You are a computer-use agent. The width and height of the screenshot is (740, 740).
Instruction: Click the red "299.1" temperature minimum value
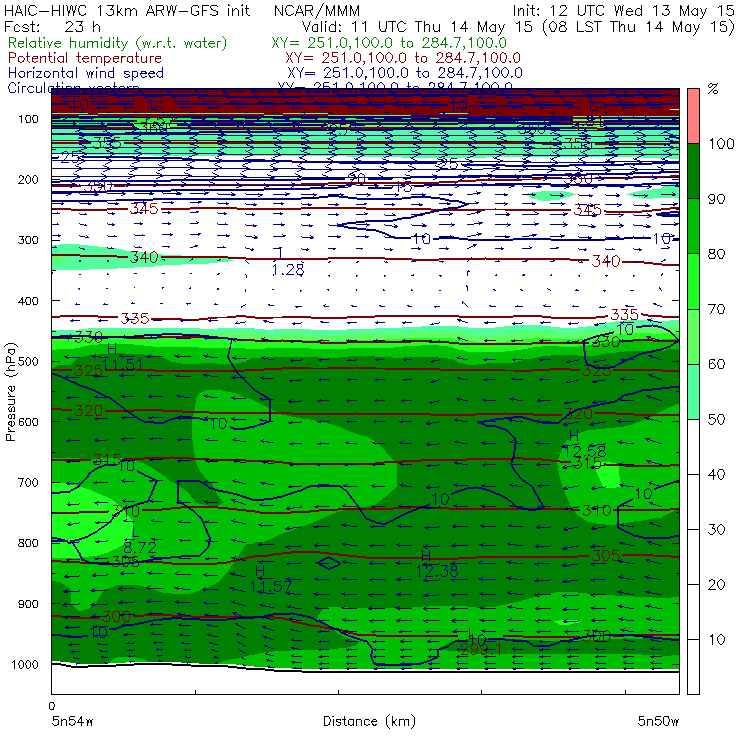(x=480, y=650)
